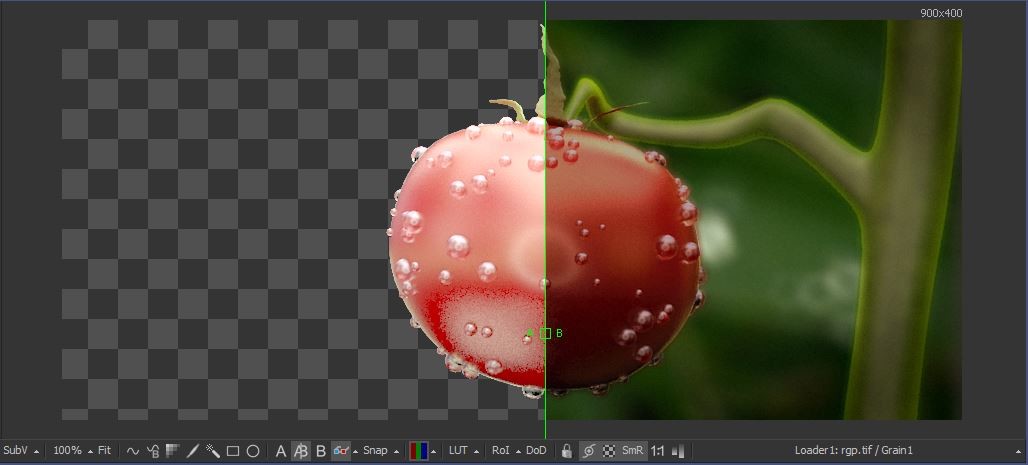1028x465 pixels.
Task: Select the B-spline tool icon
Action: [153, 451]
